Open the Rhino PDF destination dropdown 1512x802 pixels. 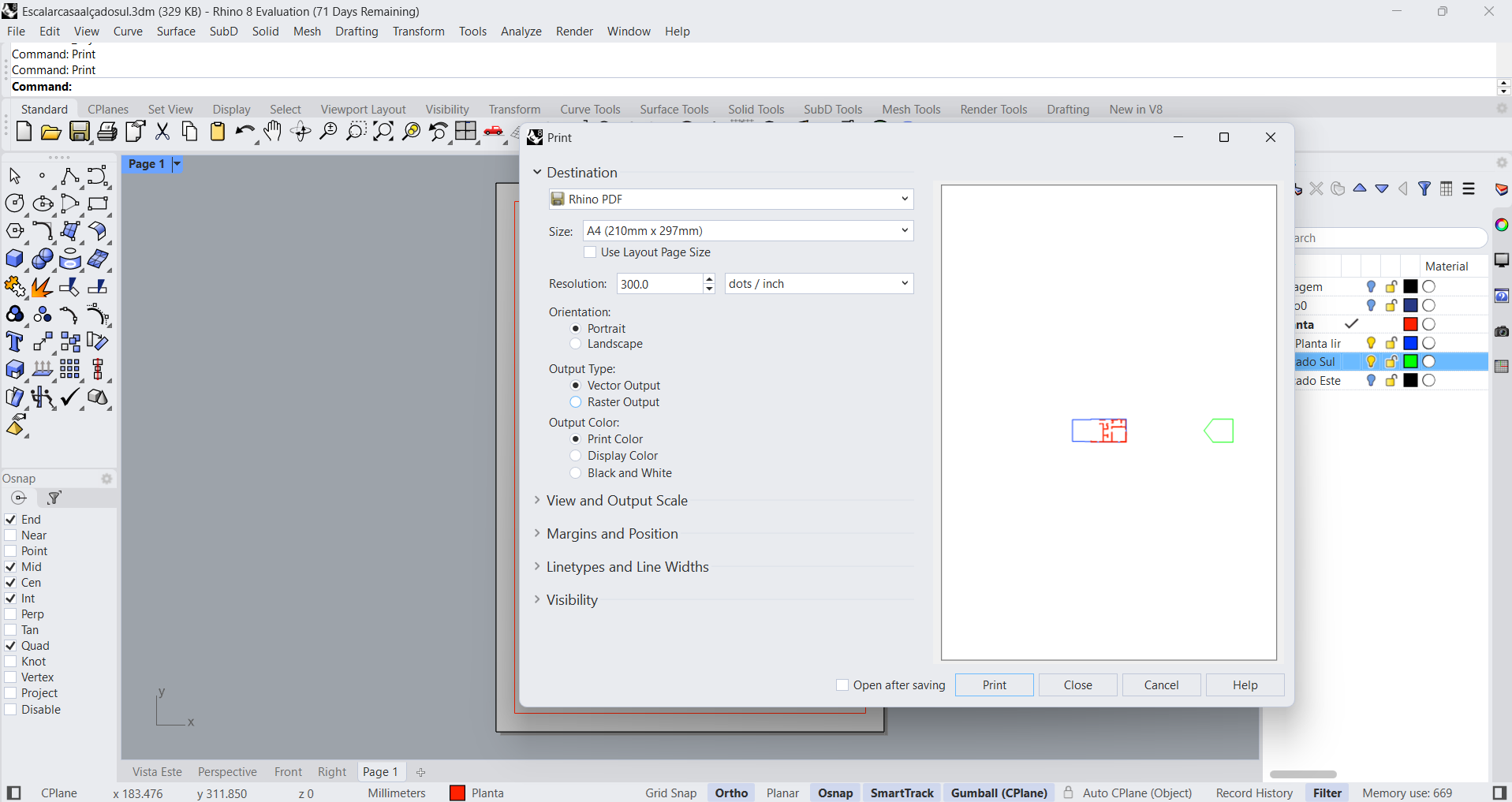(730, 199)
